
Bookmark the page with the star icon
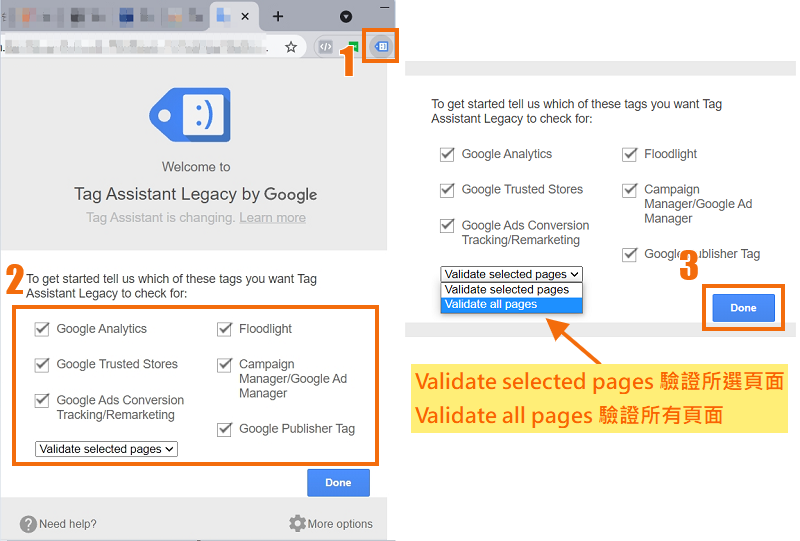[291, 47]
